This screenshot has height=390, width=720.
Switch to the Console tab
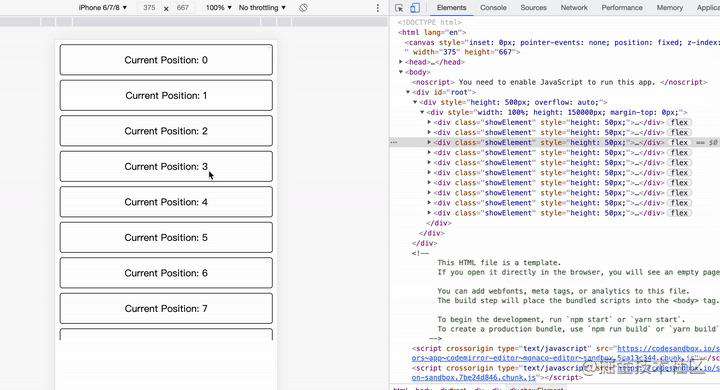(493, 8)
